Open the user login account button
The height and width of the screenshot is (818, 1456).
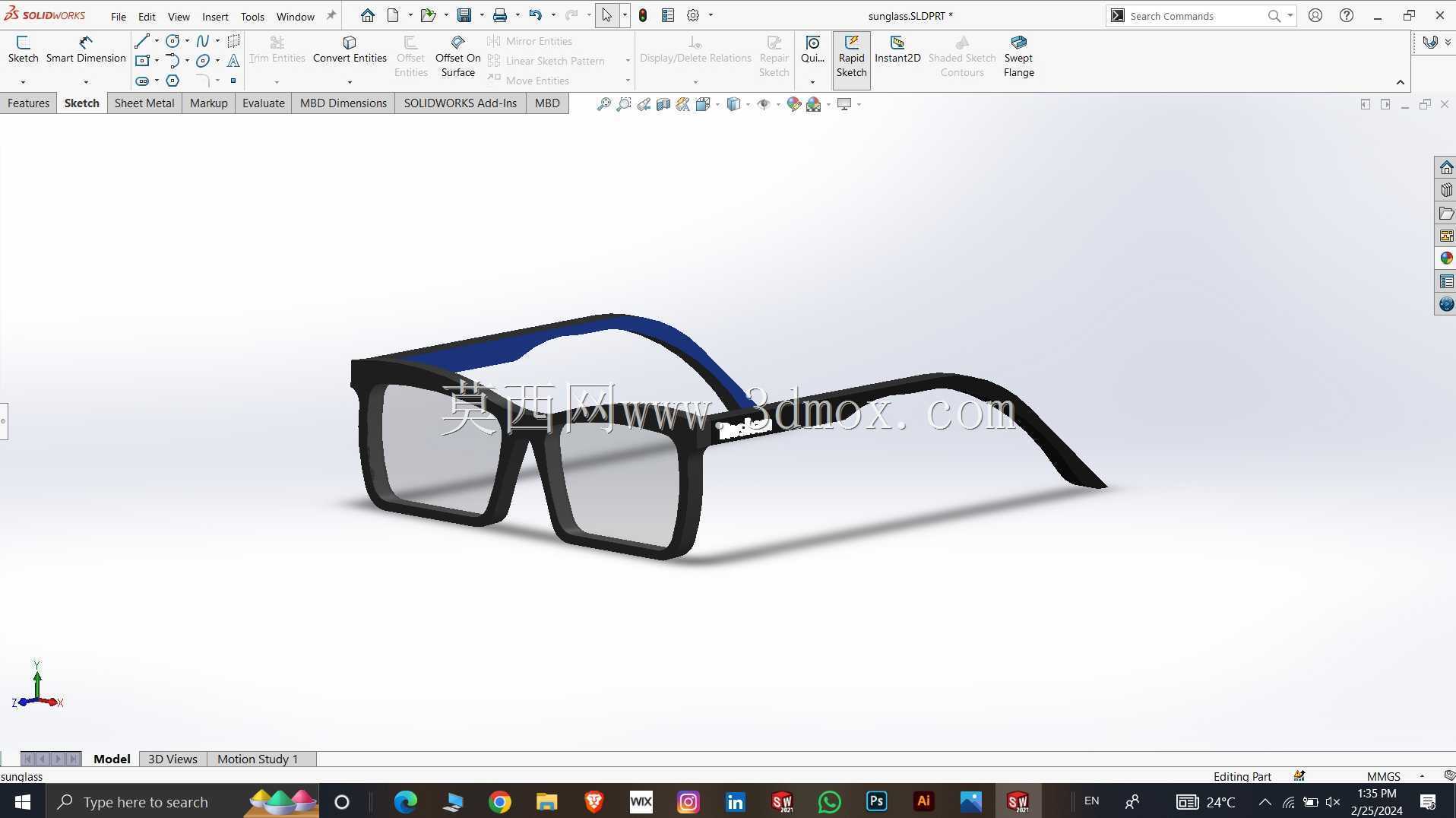click(x=1315, y=15)
